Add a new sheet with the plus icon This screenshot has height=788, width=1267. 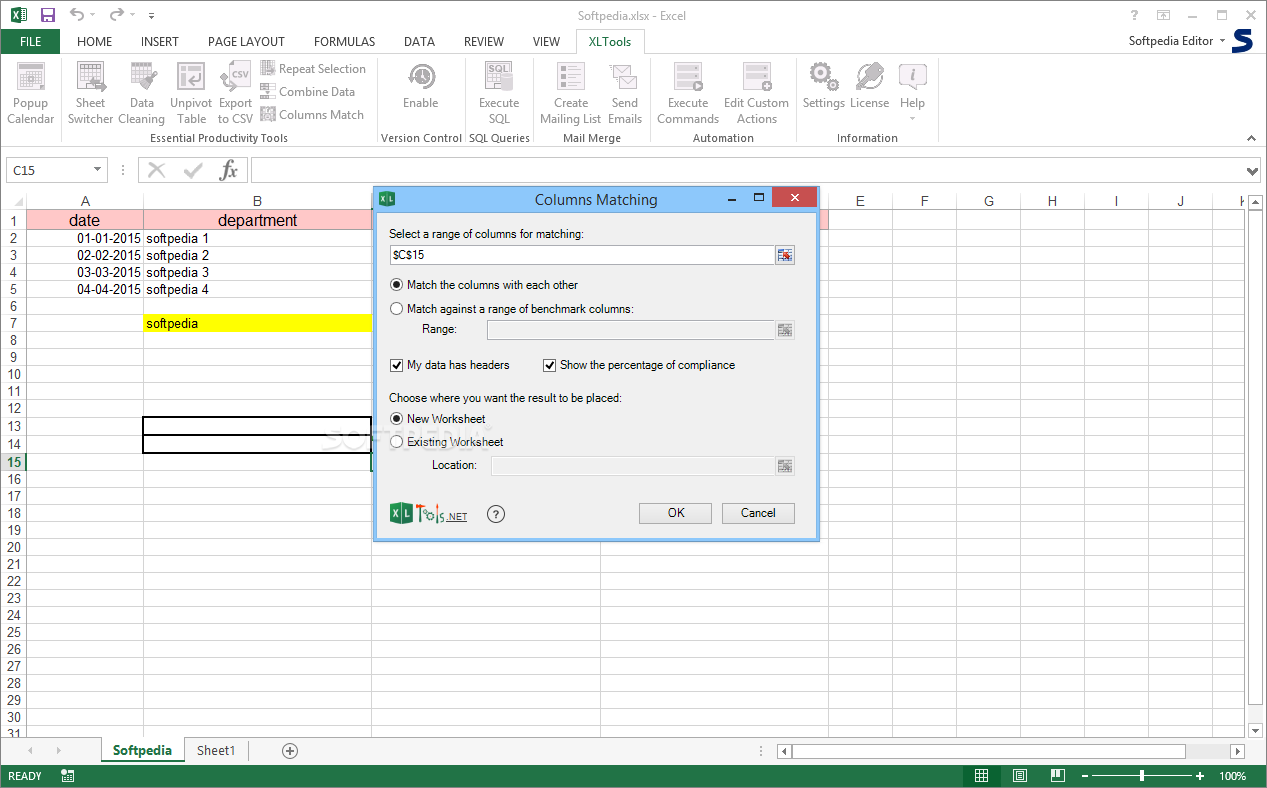(x=290, y=750)
